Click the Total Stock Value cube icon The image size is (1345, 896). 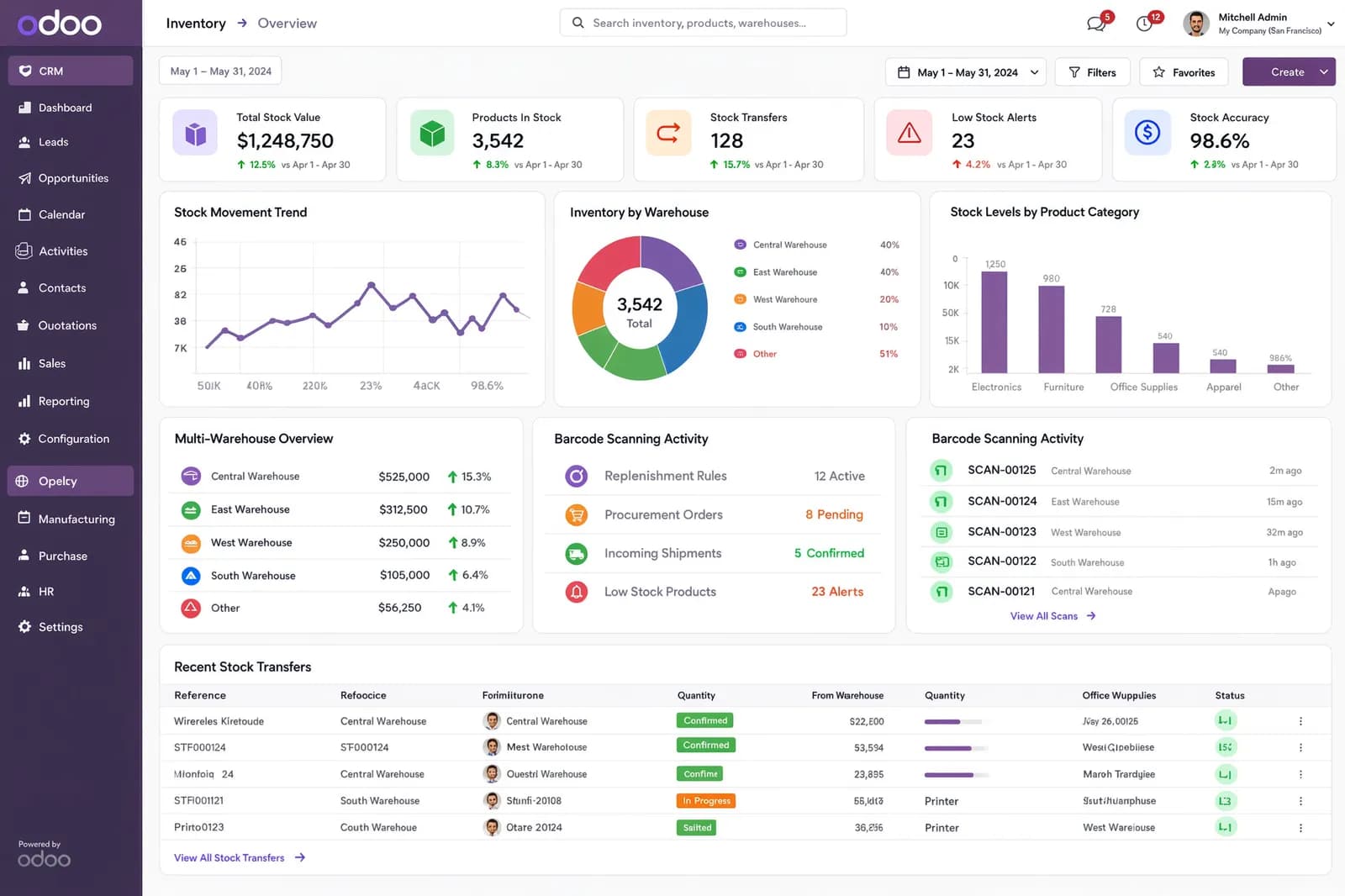195,133
